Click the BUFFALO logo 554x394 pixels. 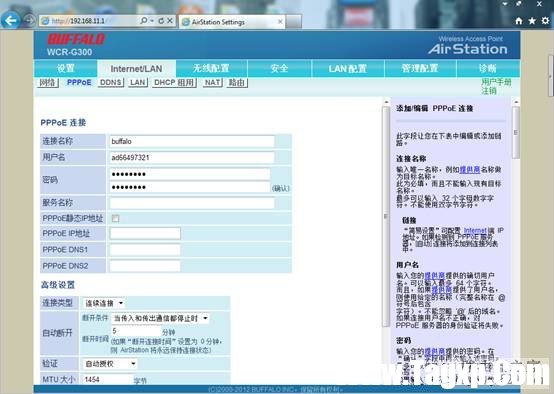tap(76, 39)
